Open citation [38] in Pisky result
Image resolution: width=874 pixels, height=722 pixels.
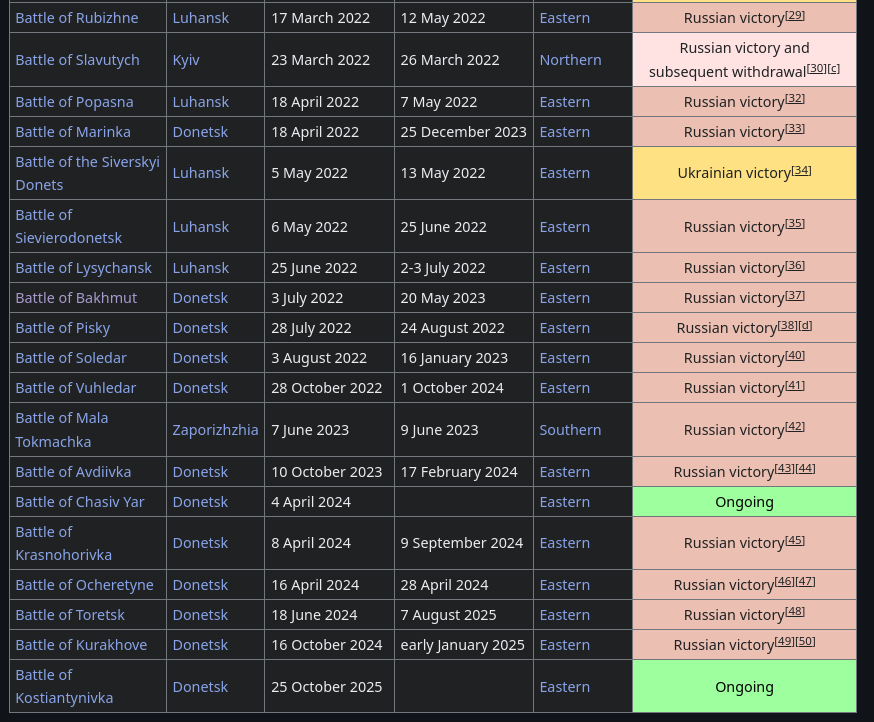(x=788, y=324)
